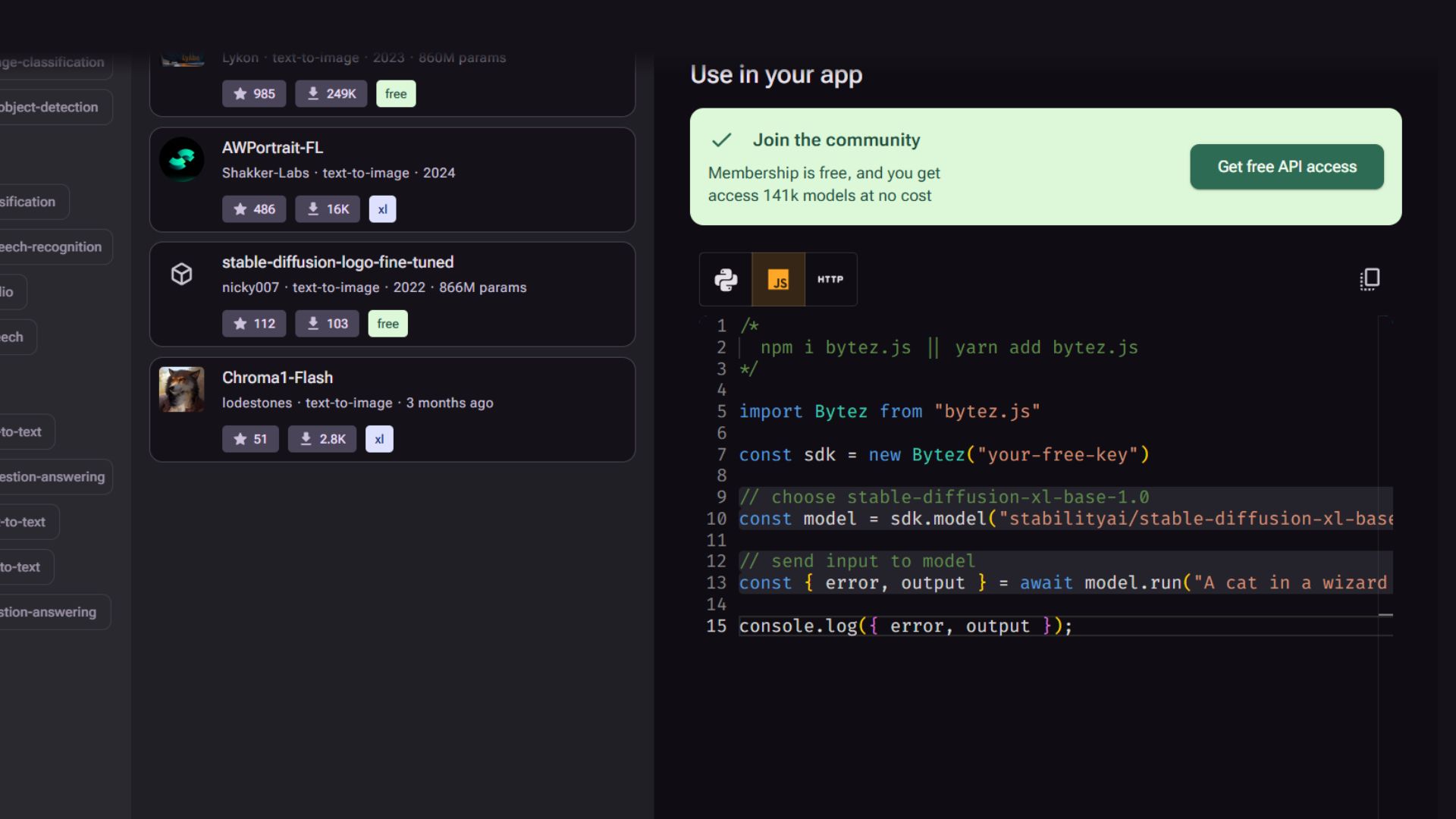Open the stable-diffusion-logo-fine-tuned model title
Screen dimensions: 1456x819
[x=337, y=262]
